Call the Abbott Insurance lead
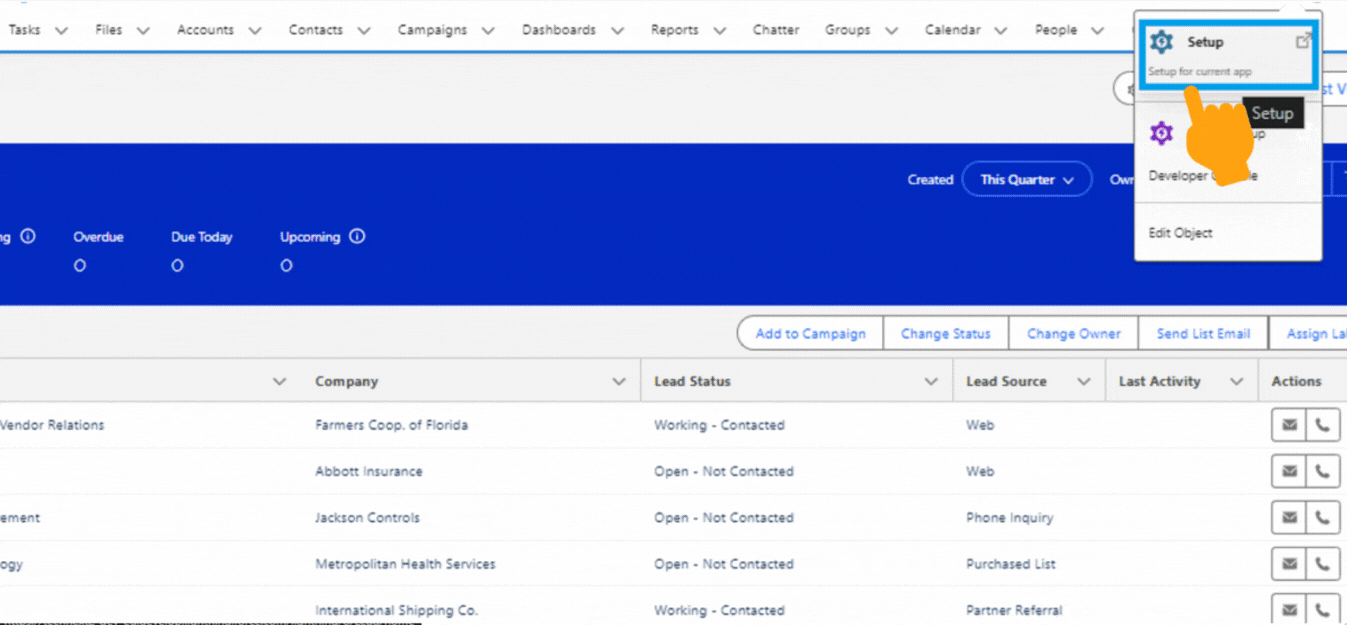The height and width of the screenshot is (625, 1347). point(1323,471)
